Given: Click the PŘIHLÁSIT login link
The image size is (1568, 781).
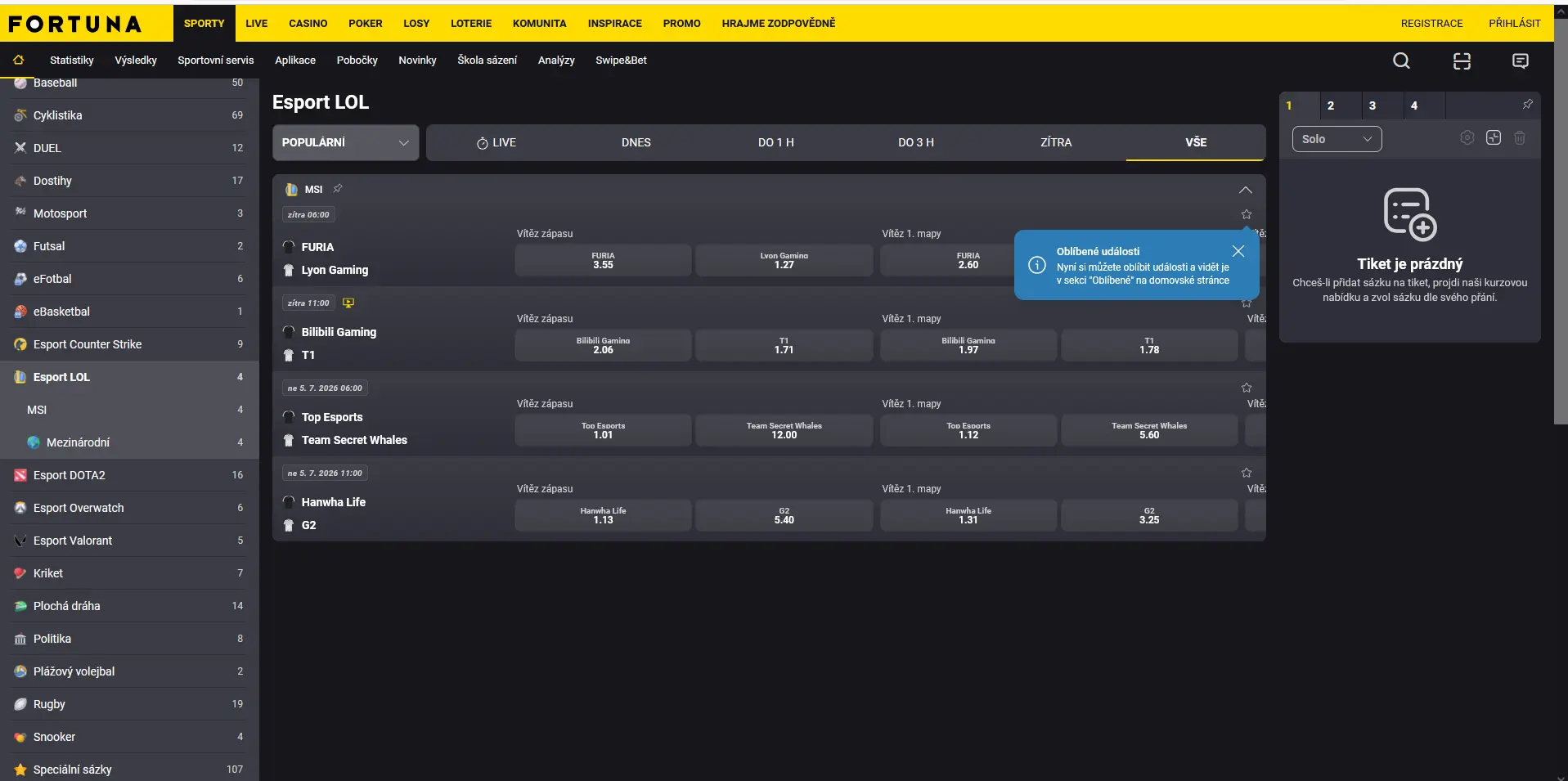Looking at the screenshot, I should pyautogui.click(x=1514, y=24).
